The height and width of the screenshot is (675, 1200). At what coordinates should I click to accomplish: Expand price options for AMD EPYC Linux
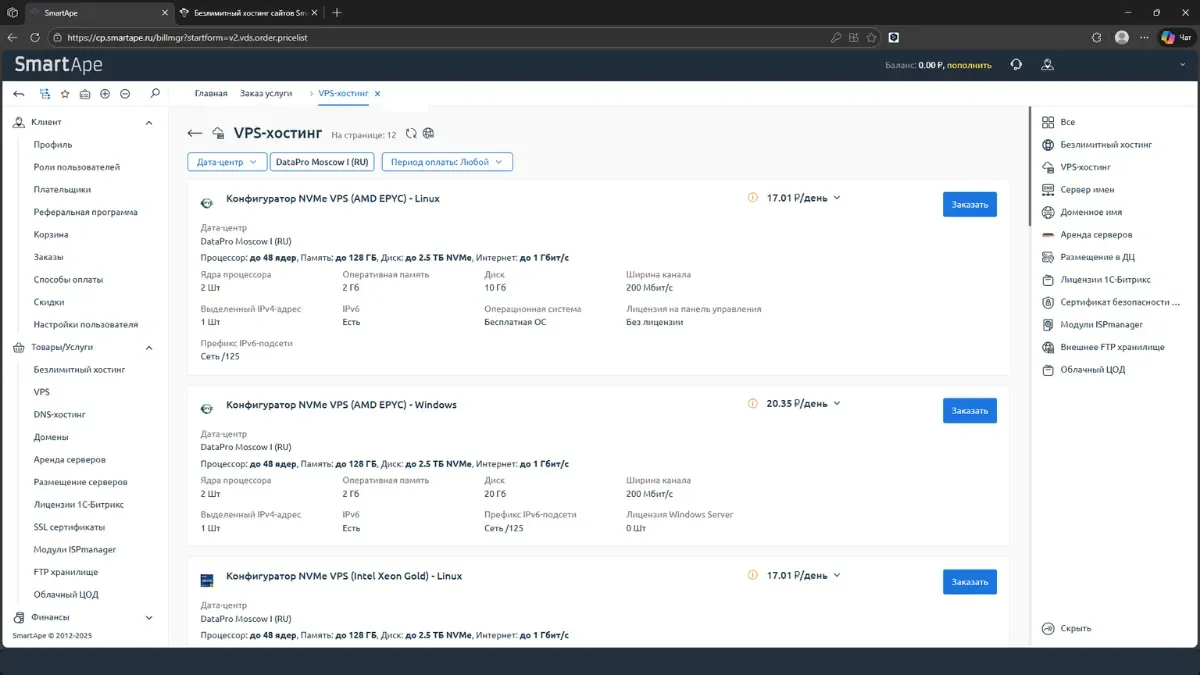(837, 197)
